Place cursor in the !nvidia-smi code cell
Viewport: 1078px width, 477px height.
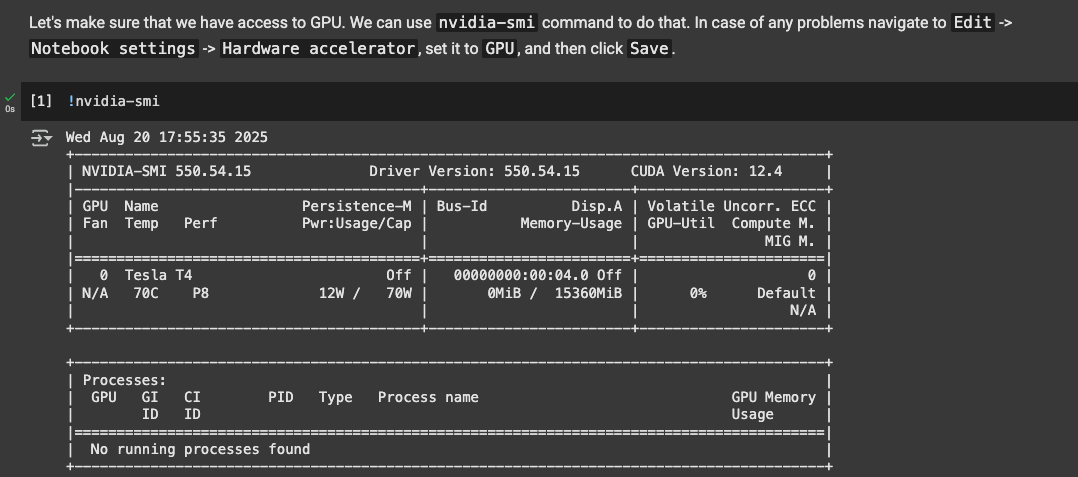549,102
